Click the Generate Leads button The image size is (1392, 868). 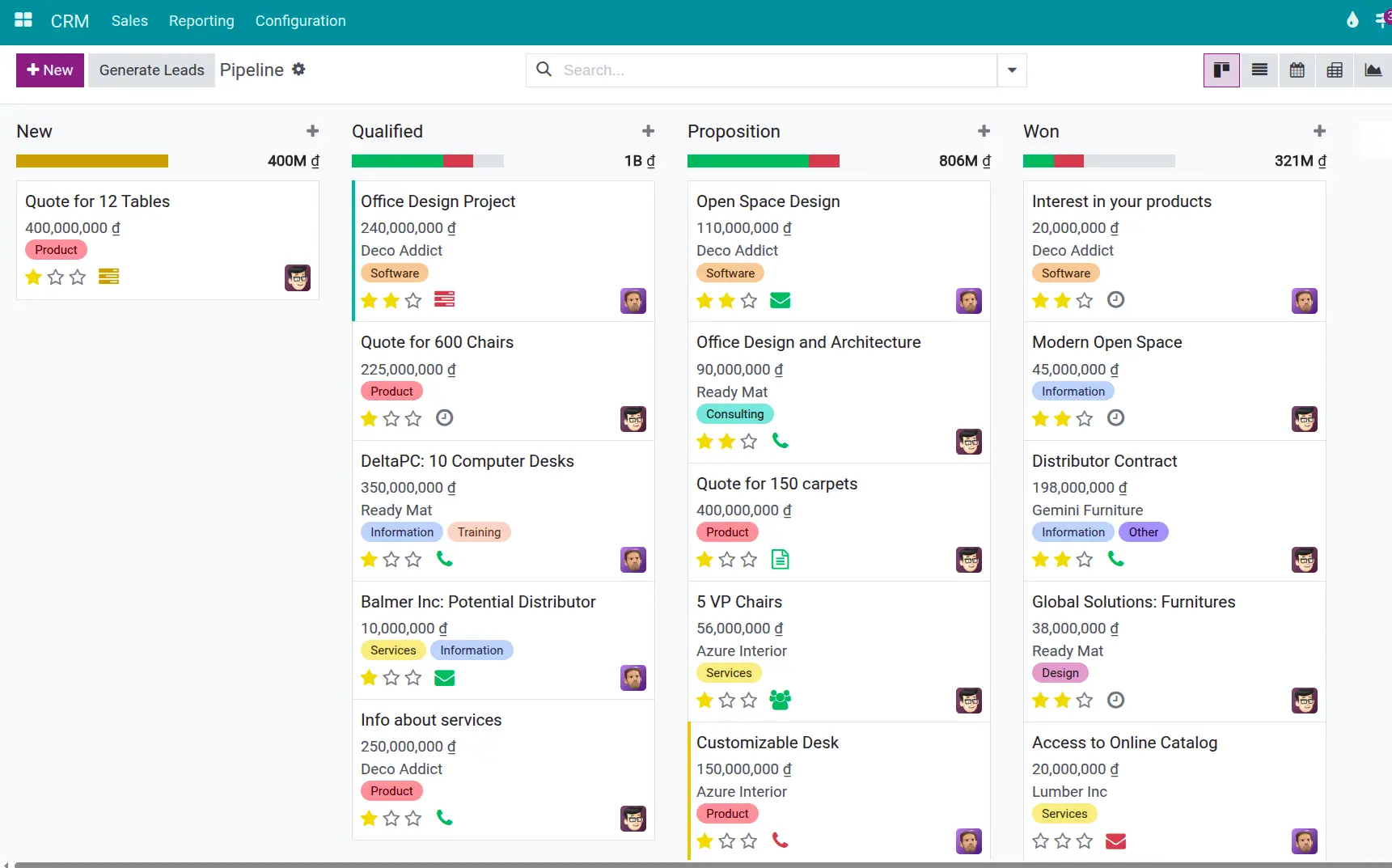point(151,70)
